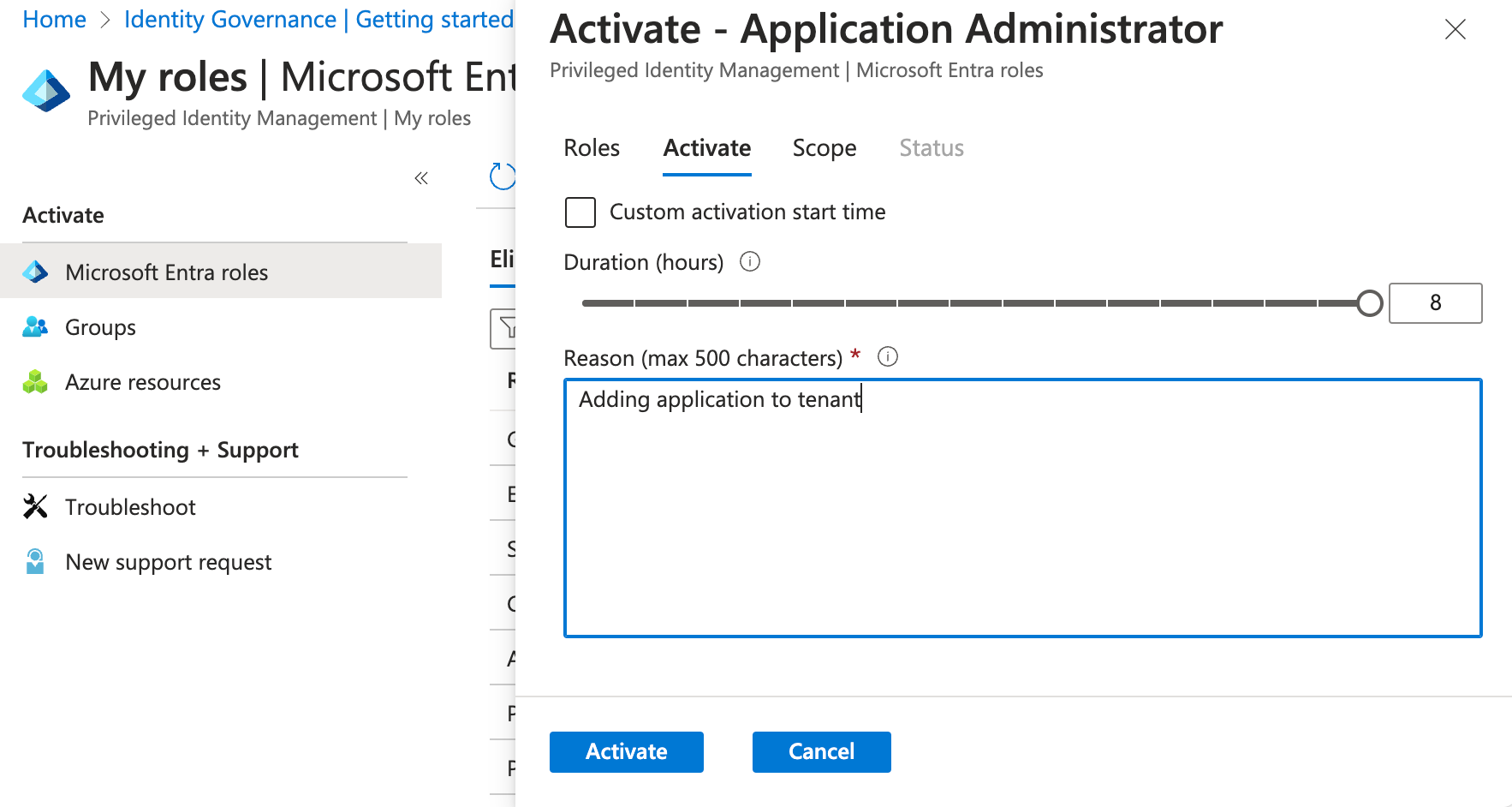The height and width of the screenshot is (807, 1512).
Task: Click the duration slider handle
Action: tap(1370, 303)
